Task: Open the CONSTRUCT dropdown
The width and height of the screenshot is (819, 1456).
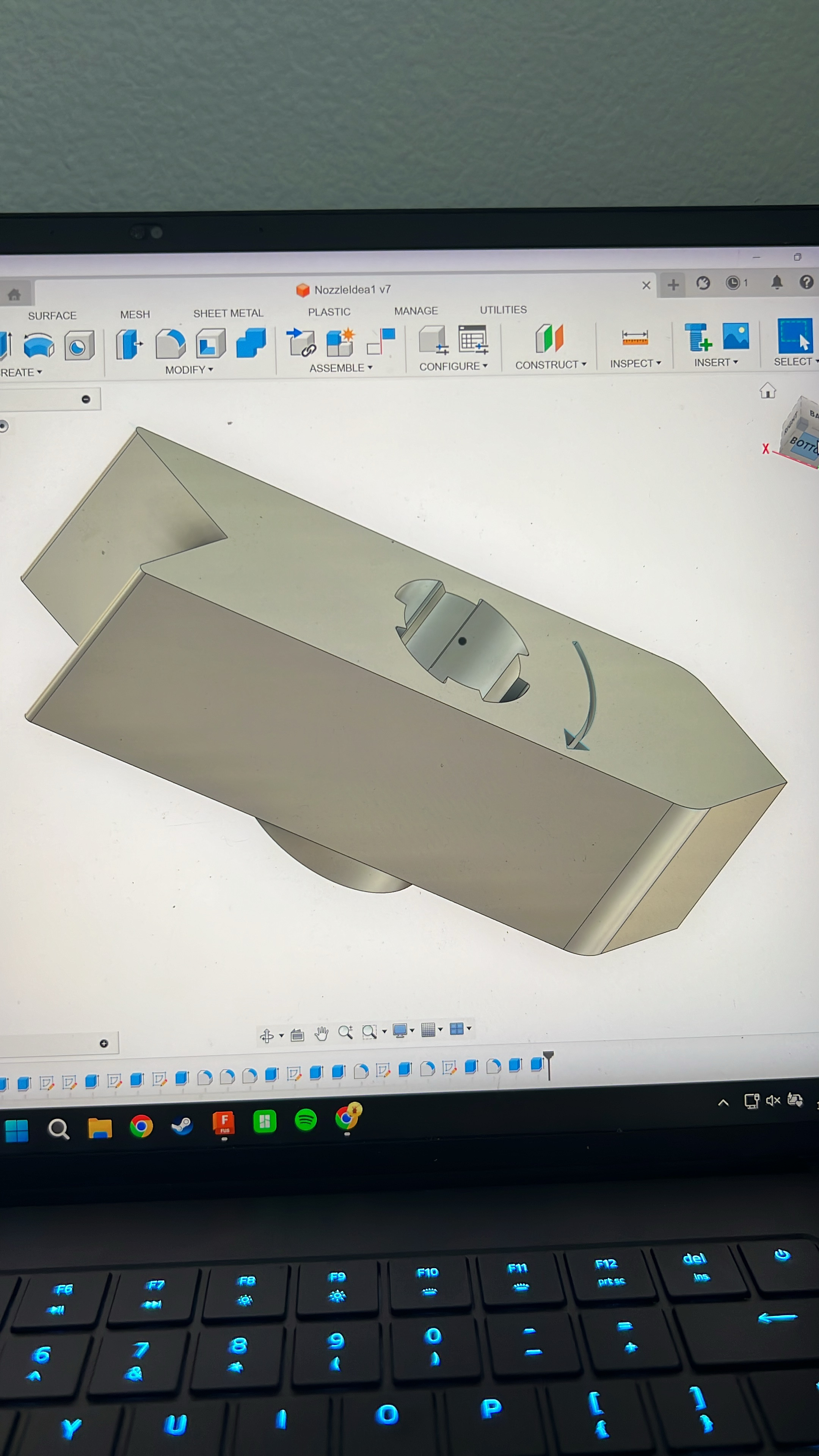Action: (x=551, y=365)
